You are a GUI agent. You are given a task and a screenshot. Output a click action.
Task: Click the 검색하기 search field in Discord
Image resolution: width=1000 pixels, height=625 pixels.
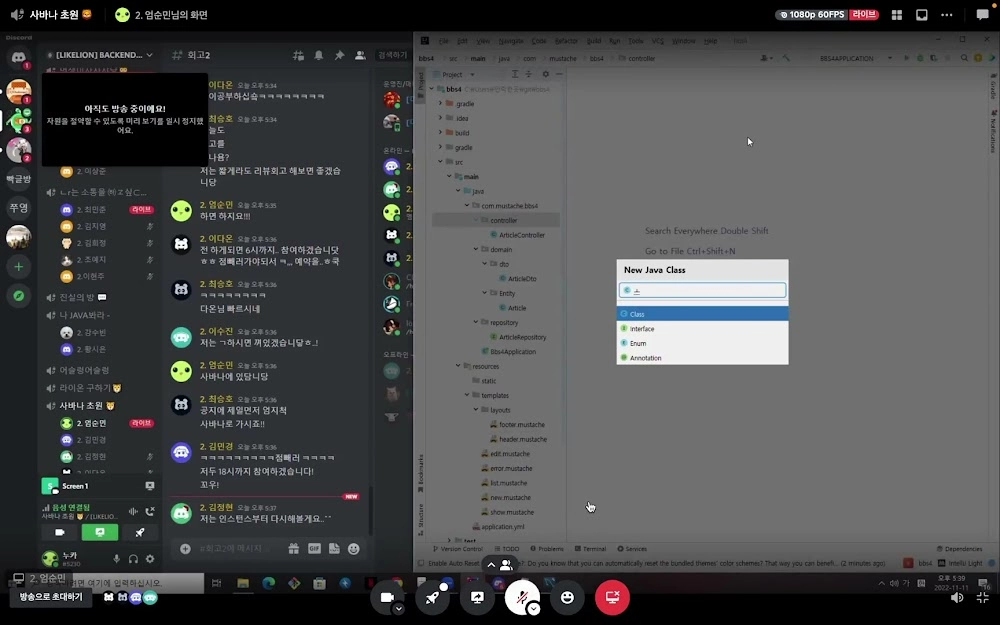(x=392, y=55)
